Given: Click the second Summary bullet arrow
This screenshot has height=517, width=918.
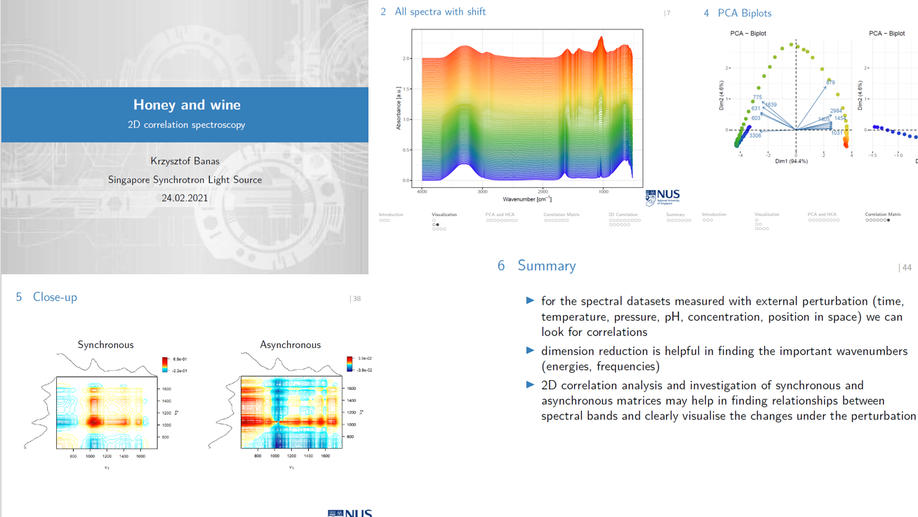Looking at the screenshot, I should point(530,350).
